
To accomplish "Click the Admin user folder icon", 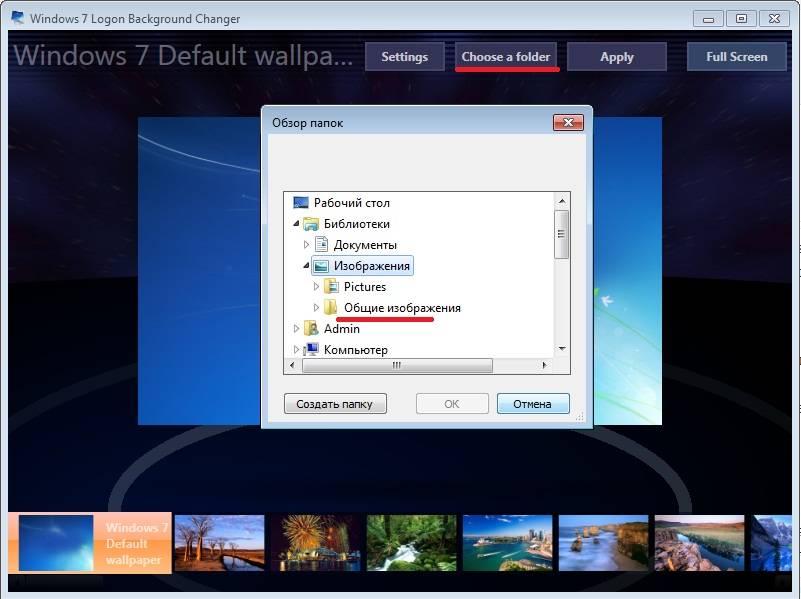I will pyautogui.click(x=311, y=328).
